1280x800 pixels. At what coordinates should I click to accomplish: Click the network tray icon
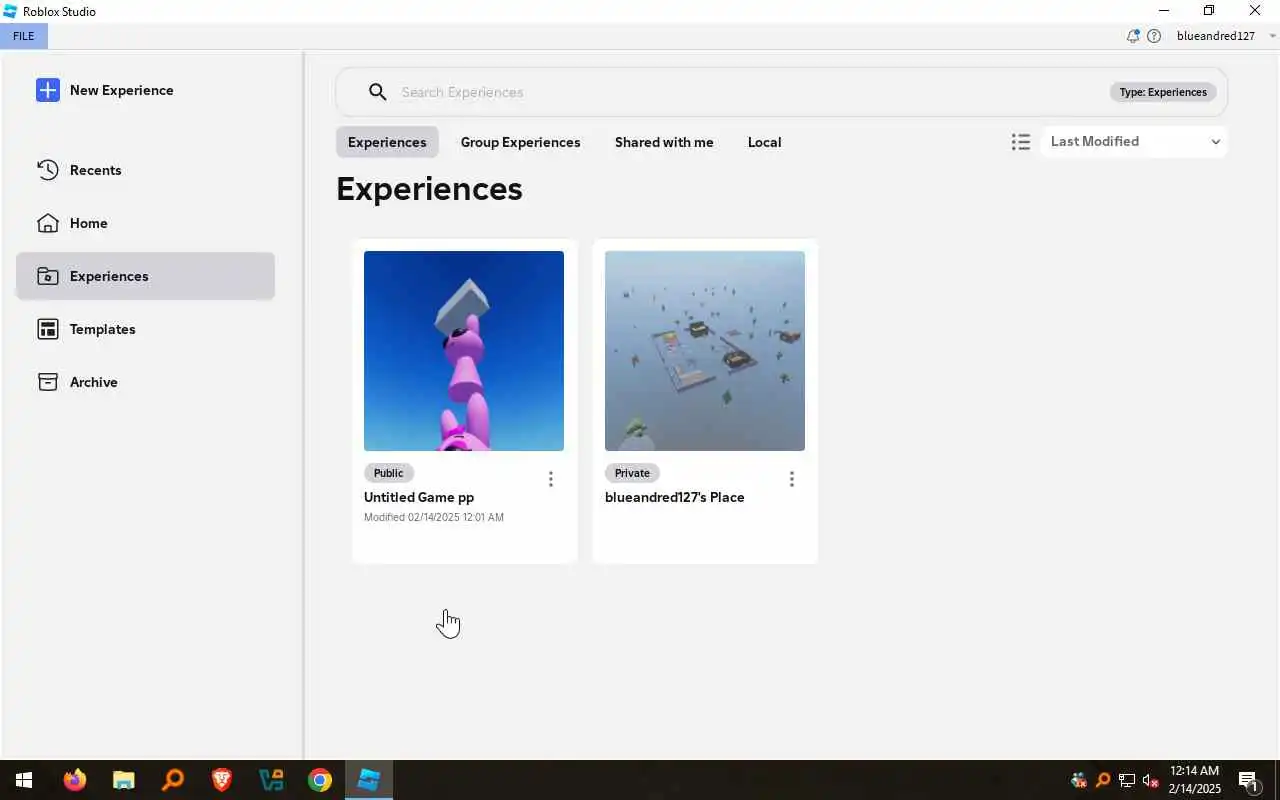point(1127,780)
